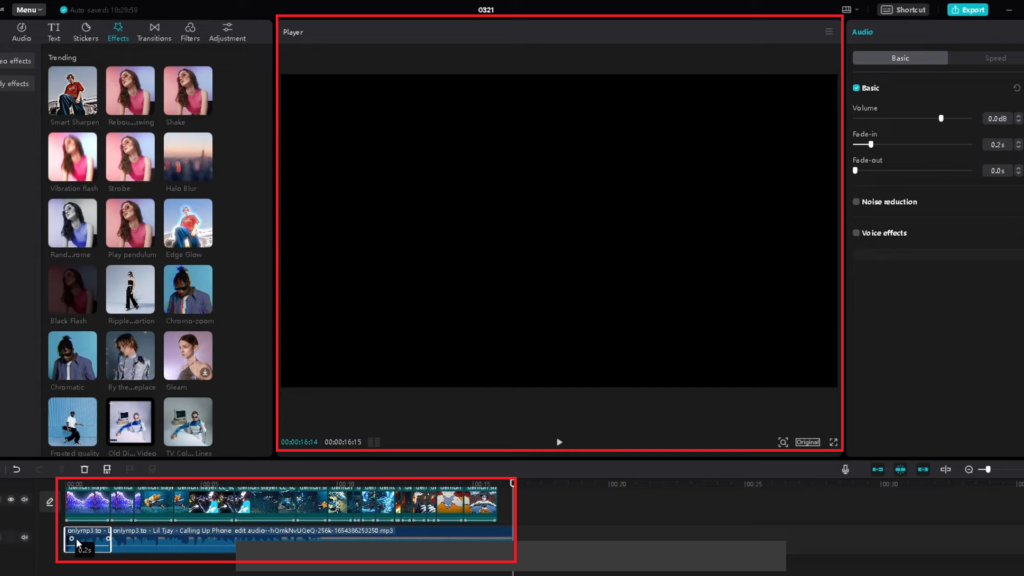Open the Shortcut settings
Viewport: 1024px width, 576px height.
903,9
